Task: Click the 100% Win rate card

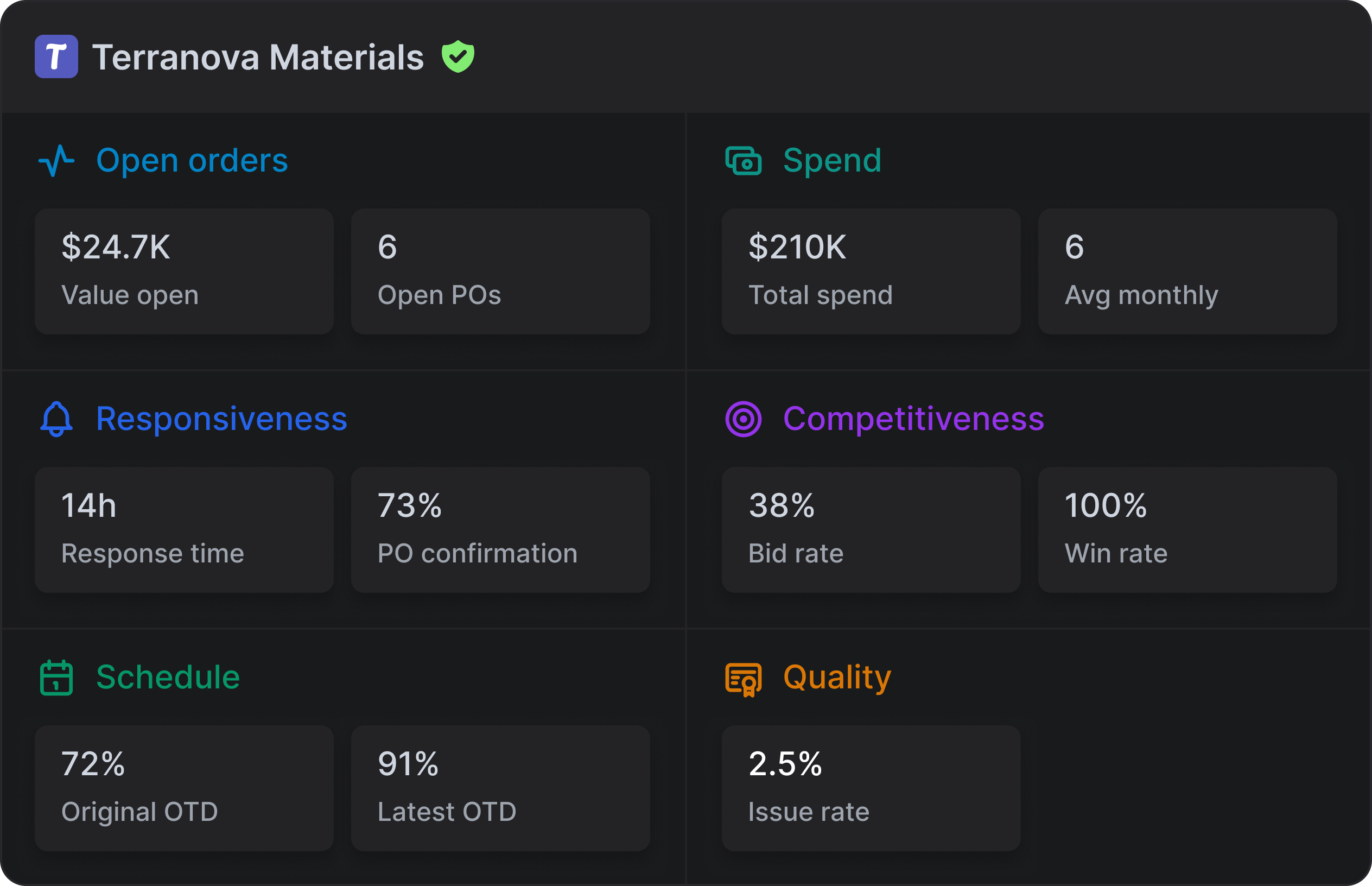Action: pos(1187,530)
